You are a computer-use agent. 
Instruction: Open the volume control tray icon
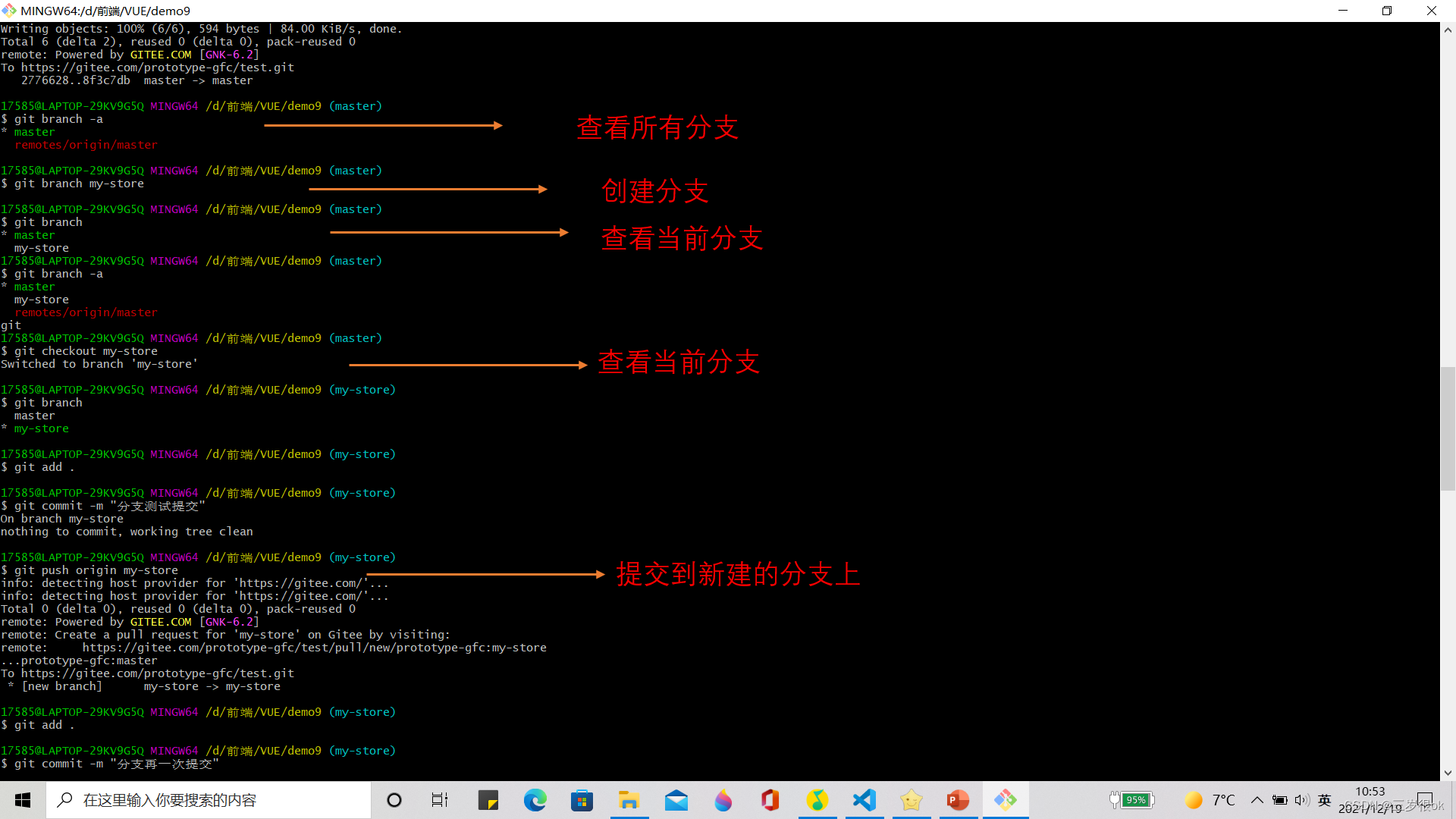click(1302, 800)
